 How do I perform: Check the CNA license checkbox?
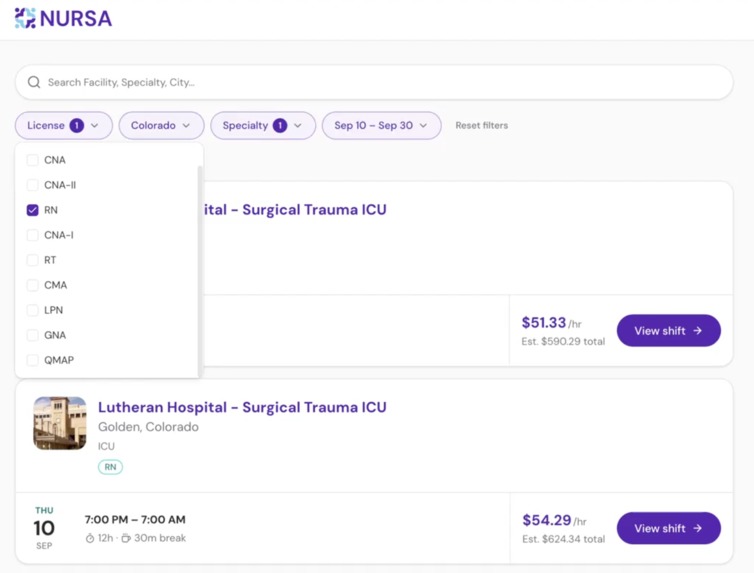coord(32,160)
